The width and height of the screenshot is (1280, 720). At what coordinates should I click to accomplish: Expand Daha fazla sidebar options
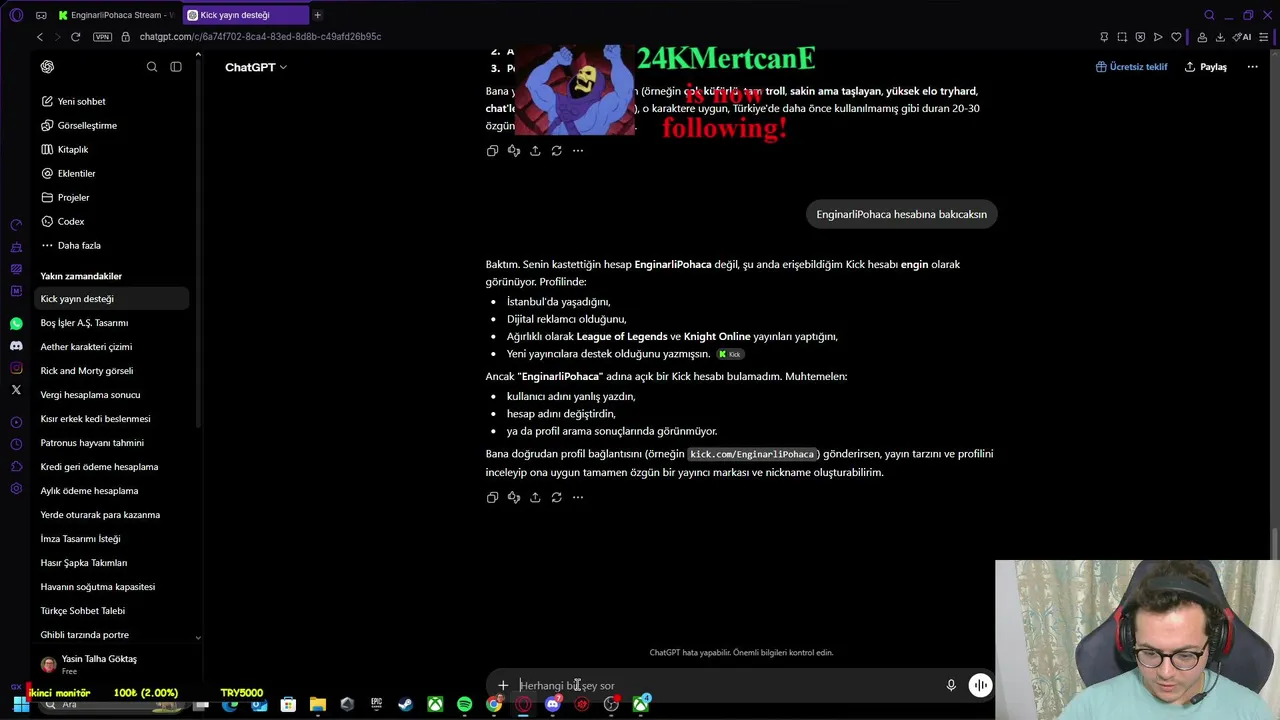point(112,245)
